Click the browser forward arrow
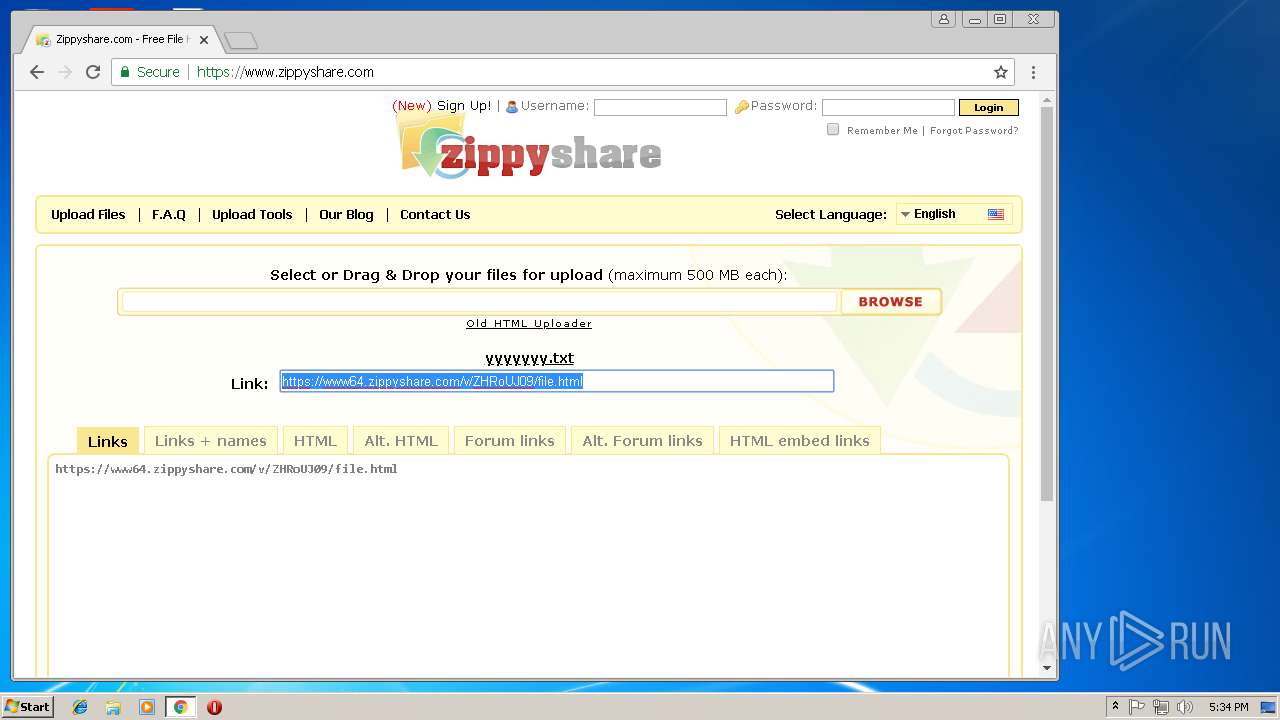The image size is (1280, 720). pos(65,72)
